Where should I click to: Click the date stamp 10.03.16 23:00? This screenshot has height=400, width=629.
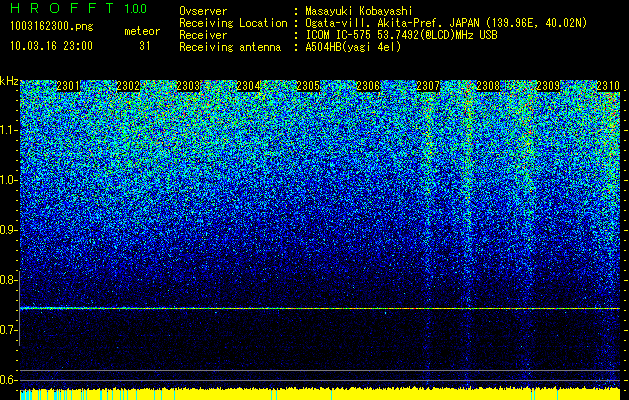[51, 46]
